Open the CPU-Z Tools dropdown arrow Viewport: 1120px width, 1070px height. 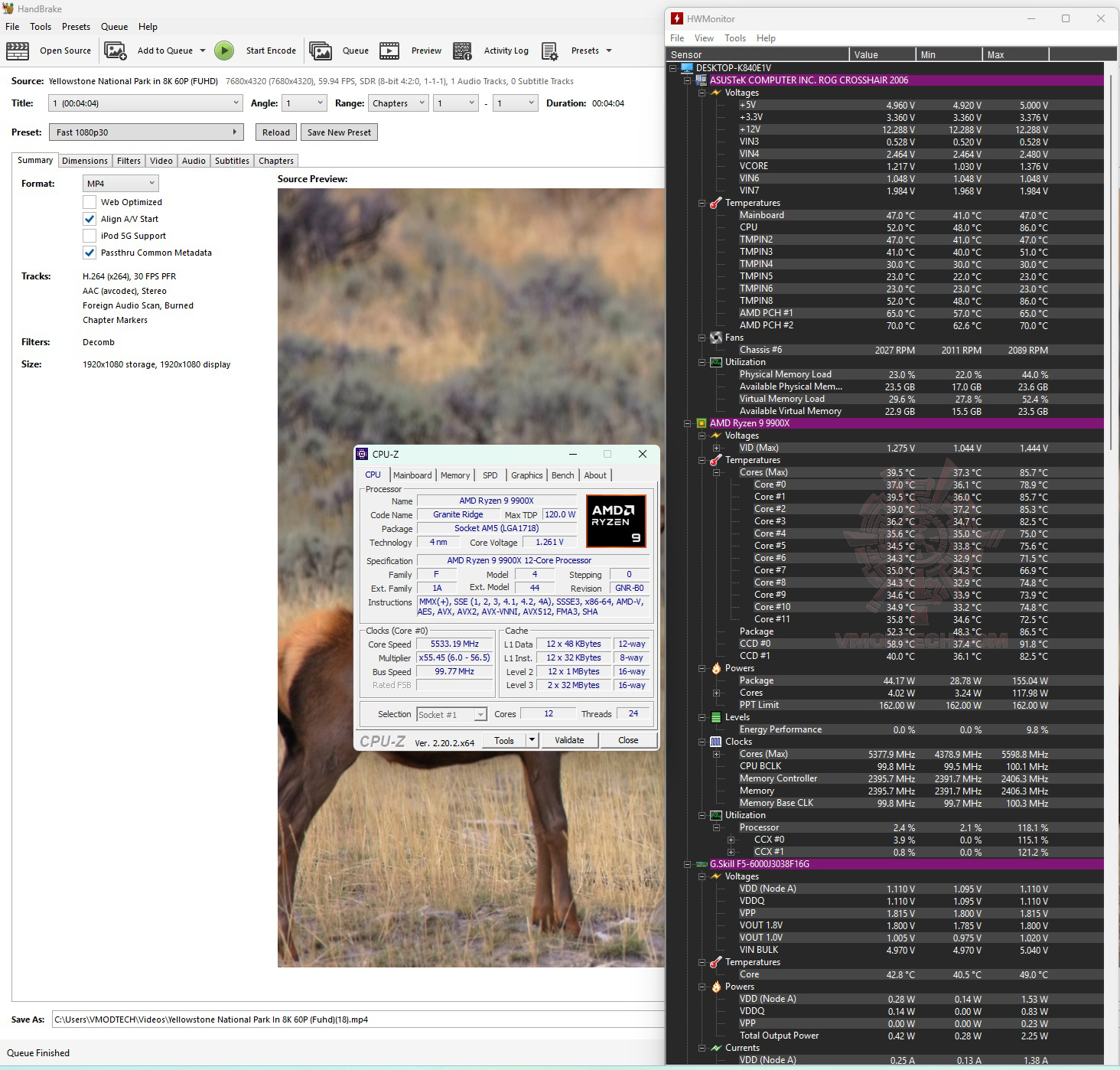click(x=532, y=740)
